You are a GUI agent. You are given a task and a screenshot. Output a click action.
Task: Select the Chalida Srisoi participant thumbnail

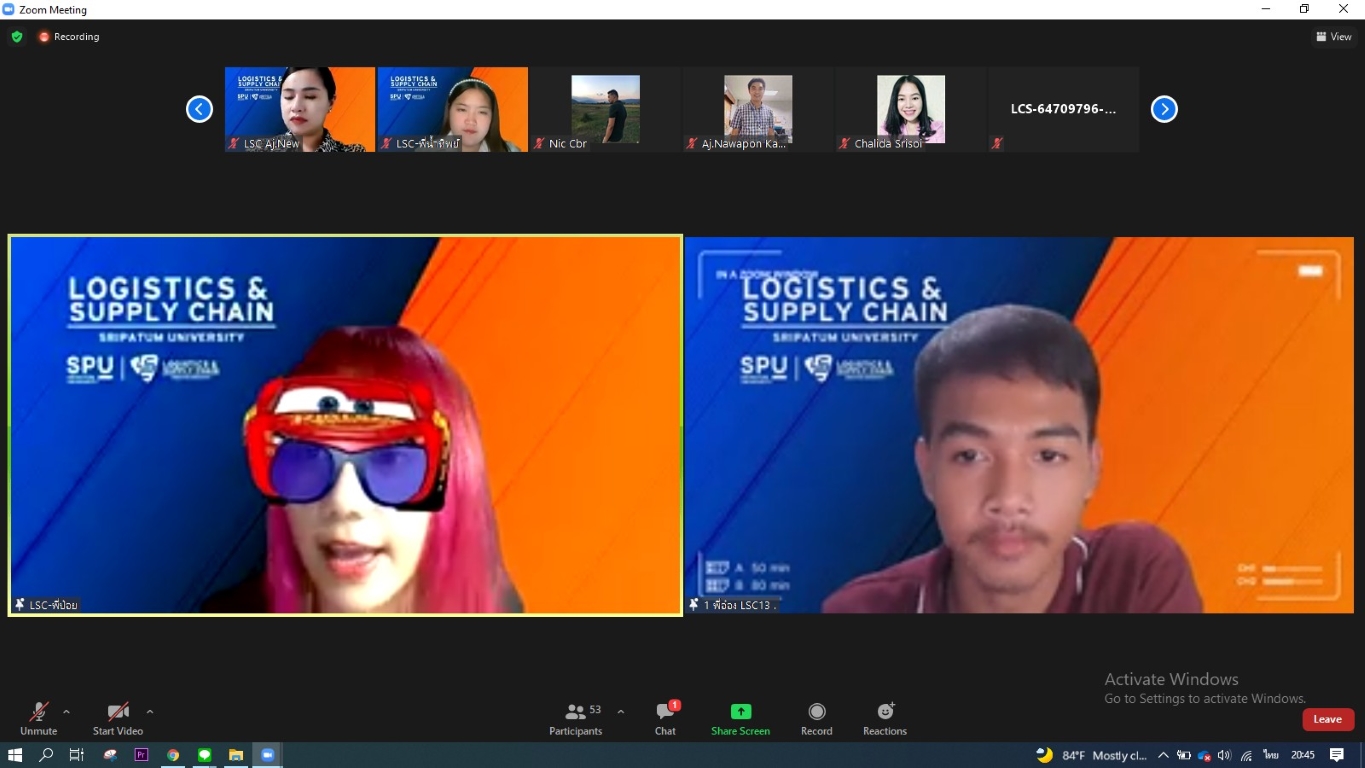(911, 109)
